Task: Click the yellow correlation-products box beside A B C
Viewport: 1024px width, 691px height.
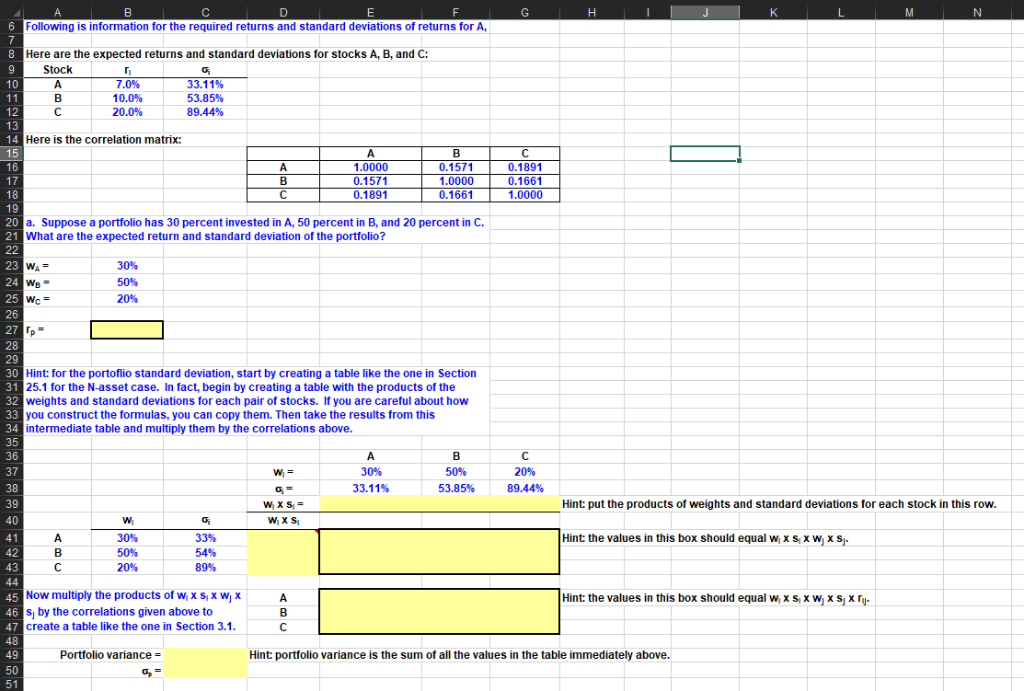Action: point(438,610)
